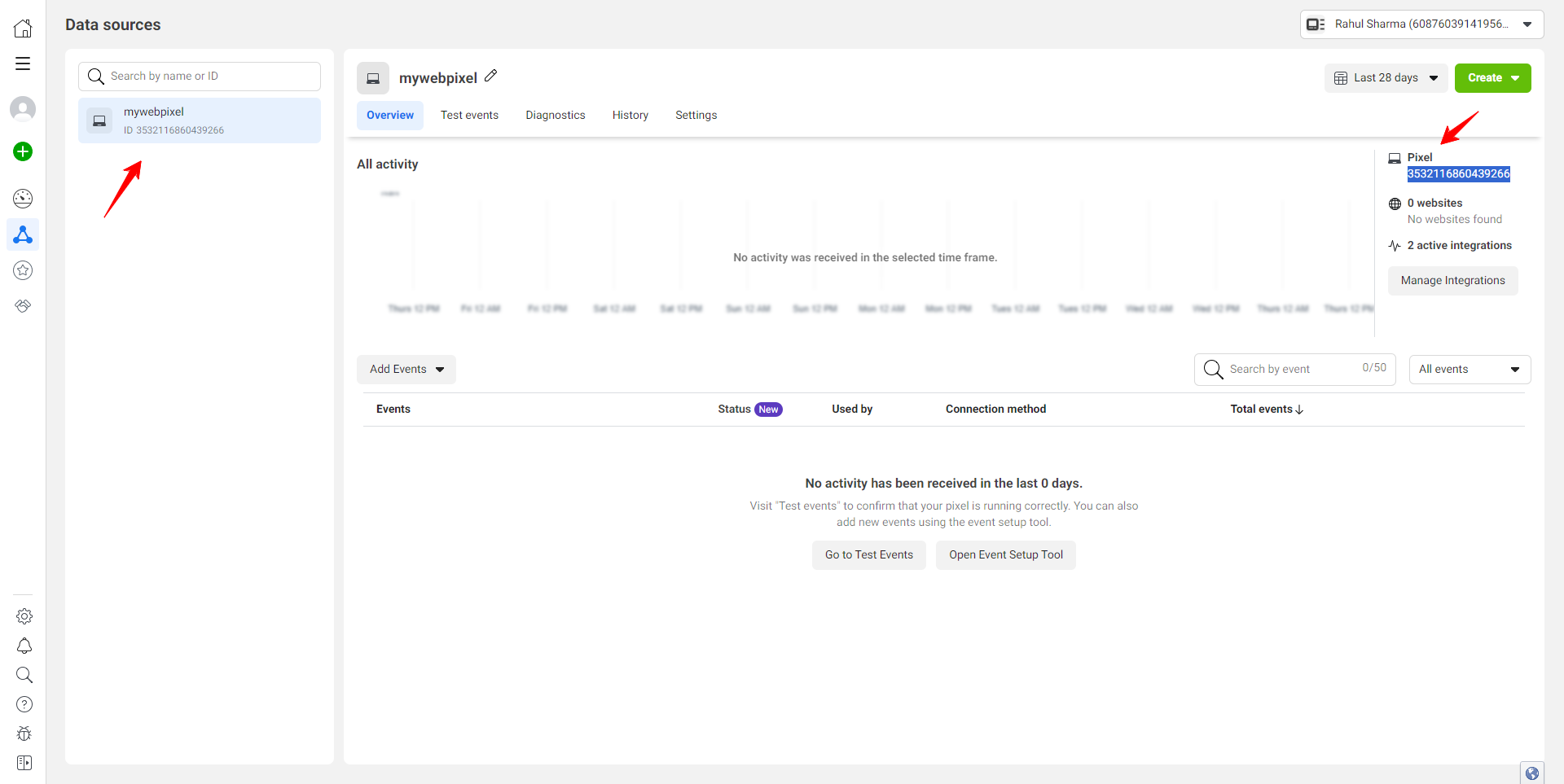
Task: Click the 0 websites label
Action: tap(1434, 204)
